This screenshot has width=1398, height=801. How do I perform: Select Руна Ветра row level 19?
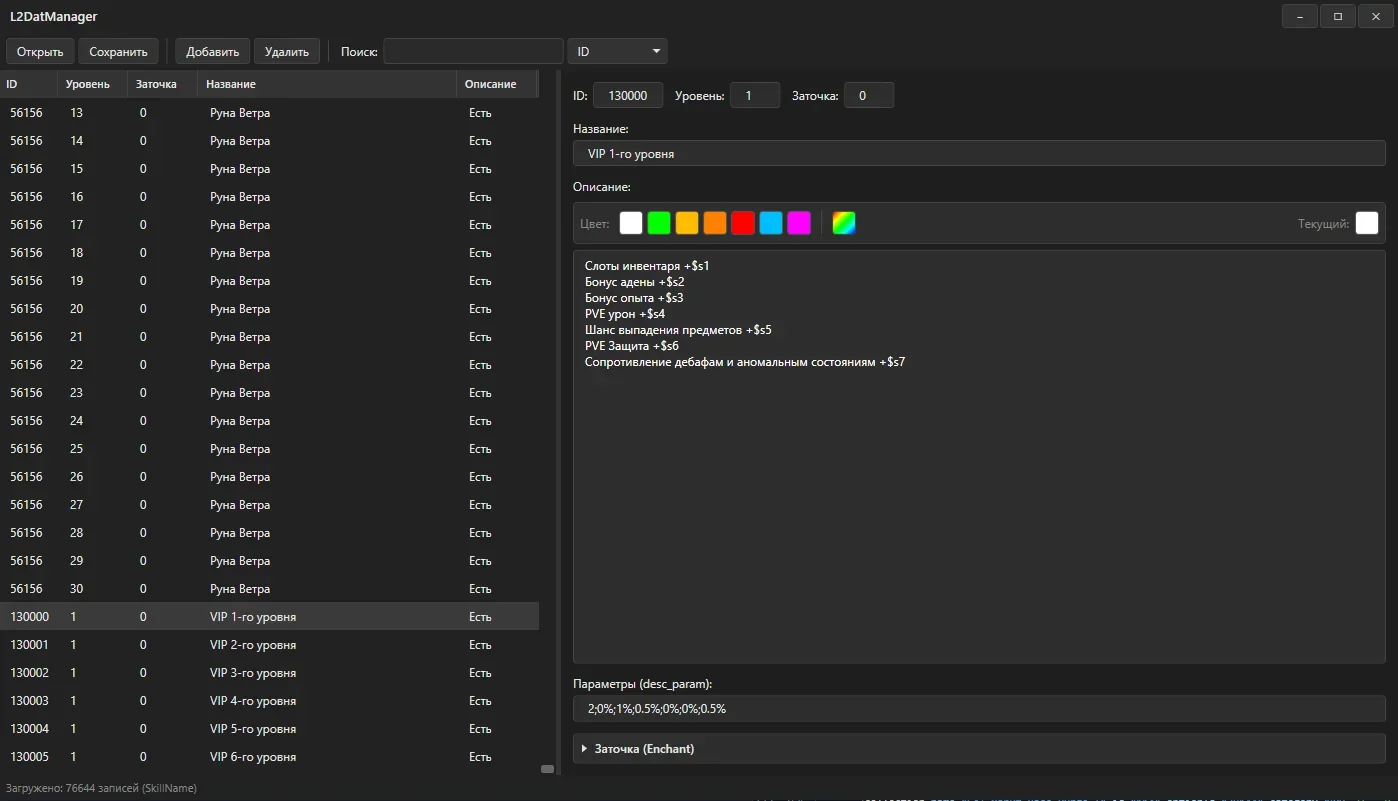[x=269, y=280]
